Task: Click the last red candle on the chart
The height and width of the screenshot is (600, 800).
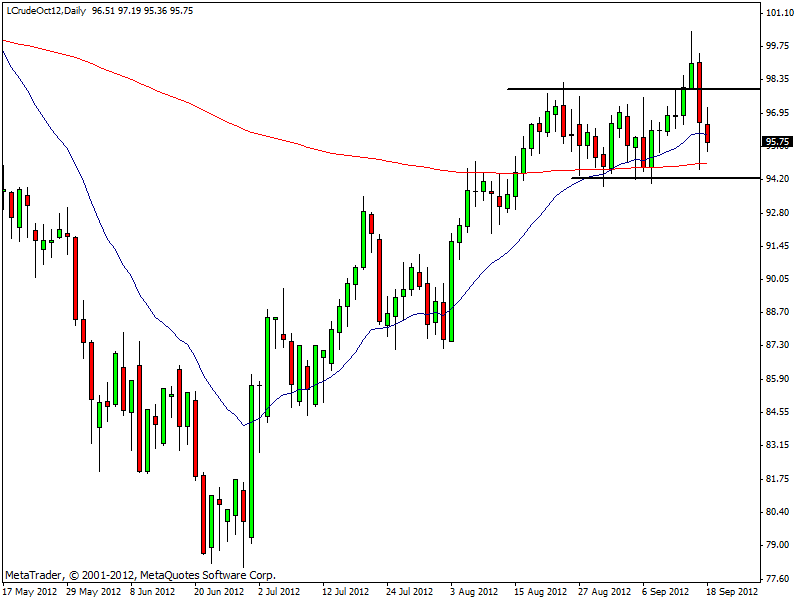Action: click(x=708, y=133)
